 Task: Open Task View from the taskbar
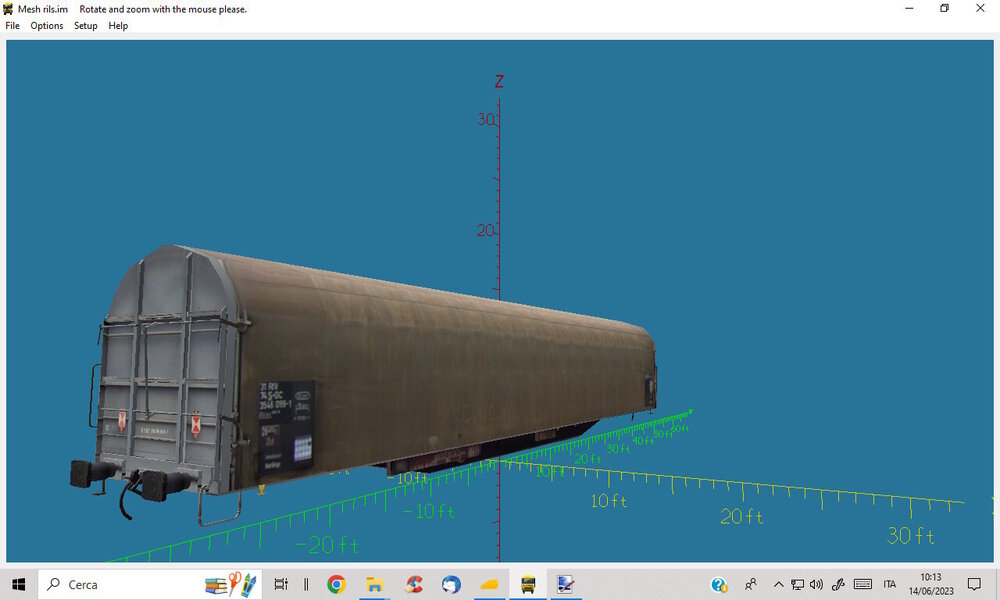tap(281, 584)
